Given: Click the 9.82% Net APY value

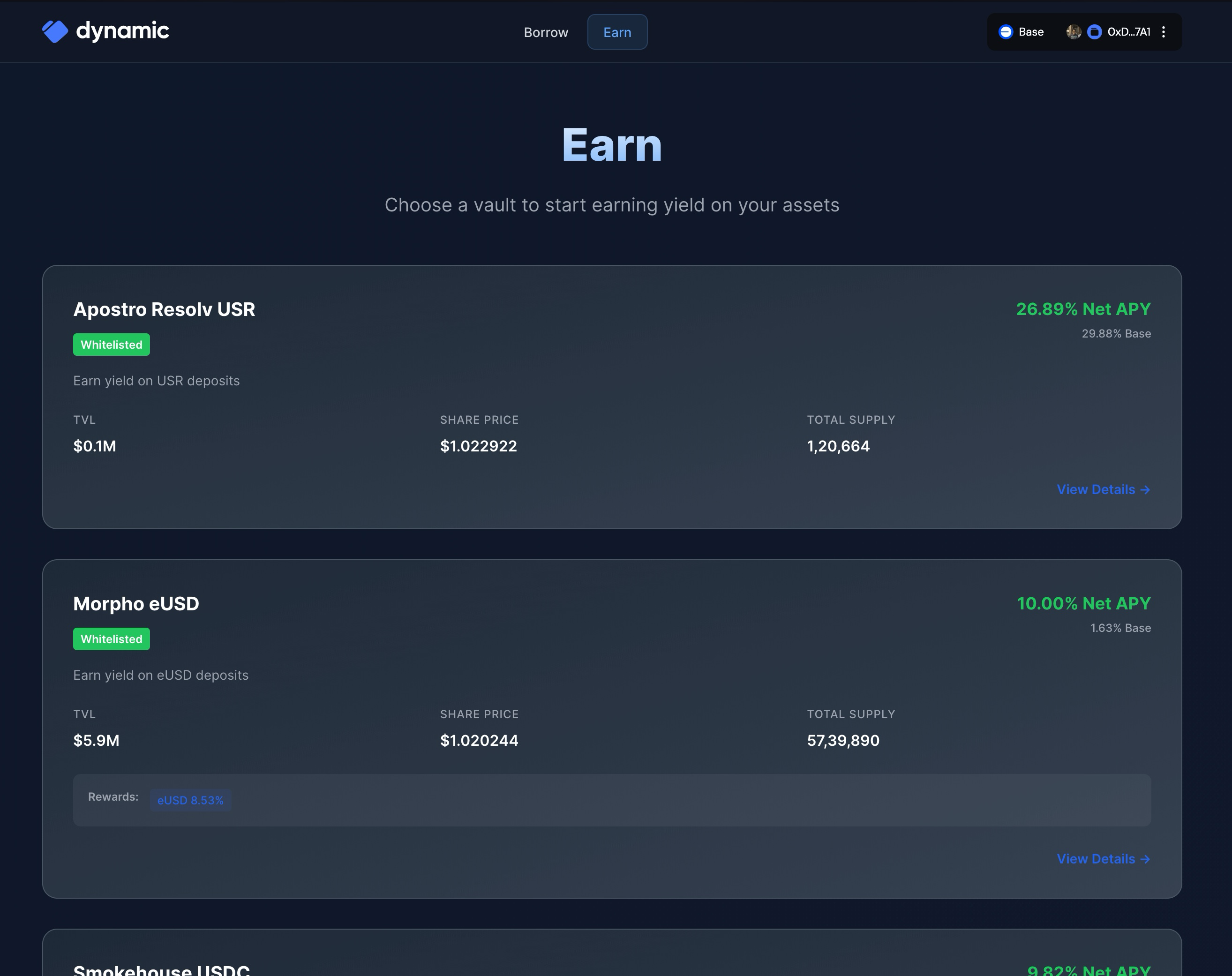Looking at the screenshot, I should (1089, 970).
